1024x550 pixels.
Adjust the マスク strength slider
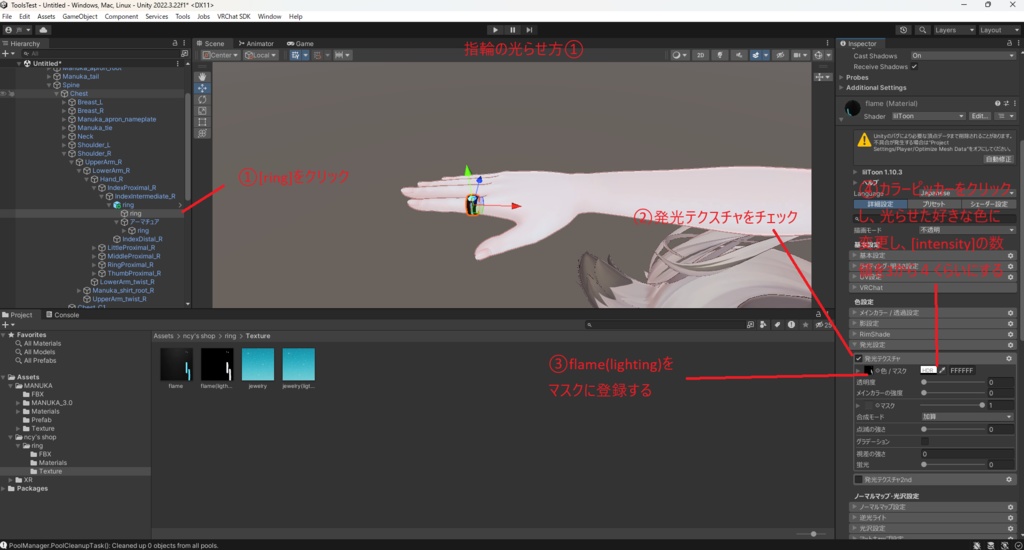point(953,405)
